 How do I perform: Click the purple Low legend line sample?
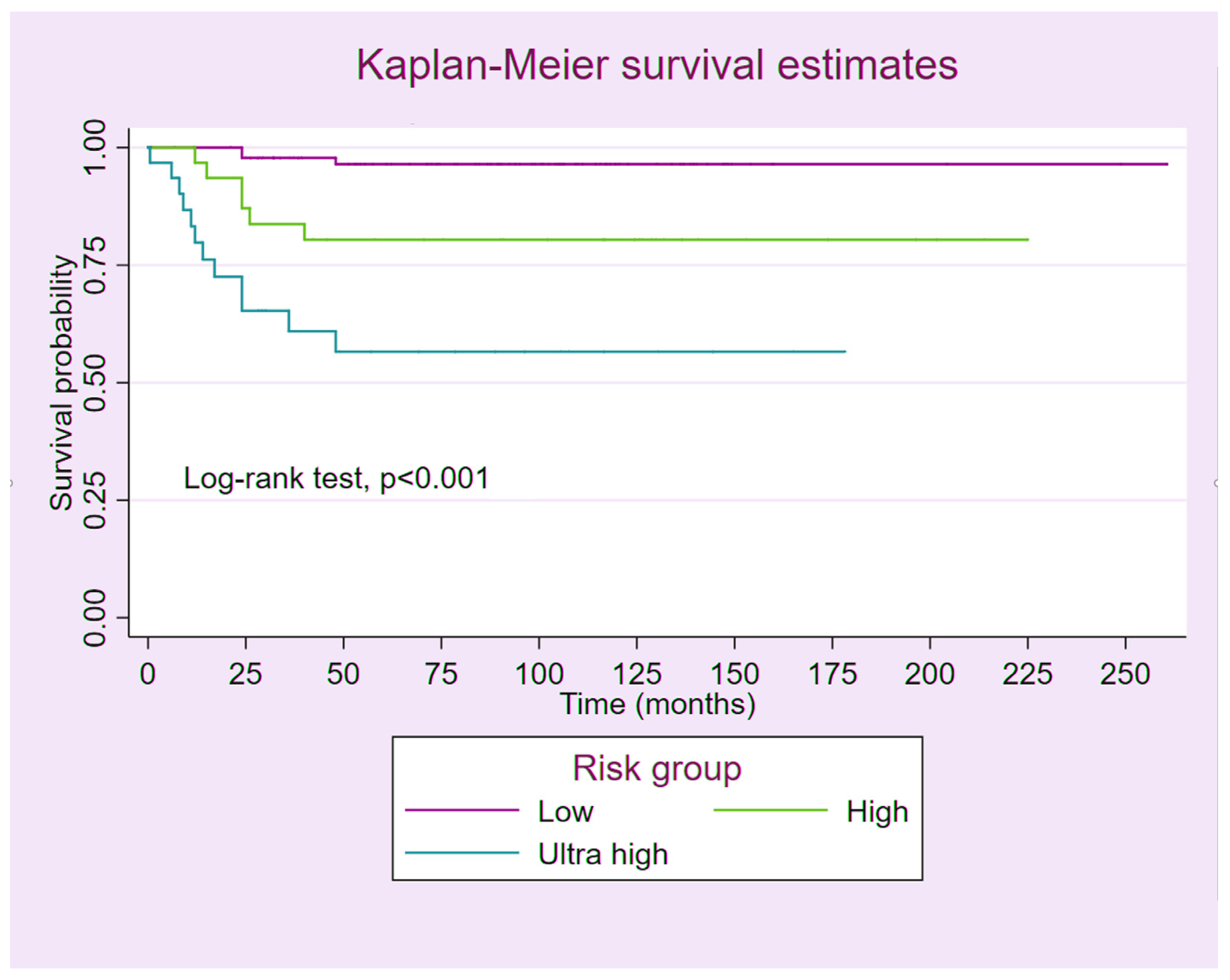pos(461,810)
